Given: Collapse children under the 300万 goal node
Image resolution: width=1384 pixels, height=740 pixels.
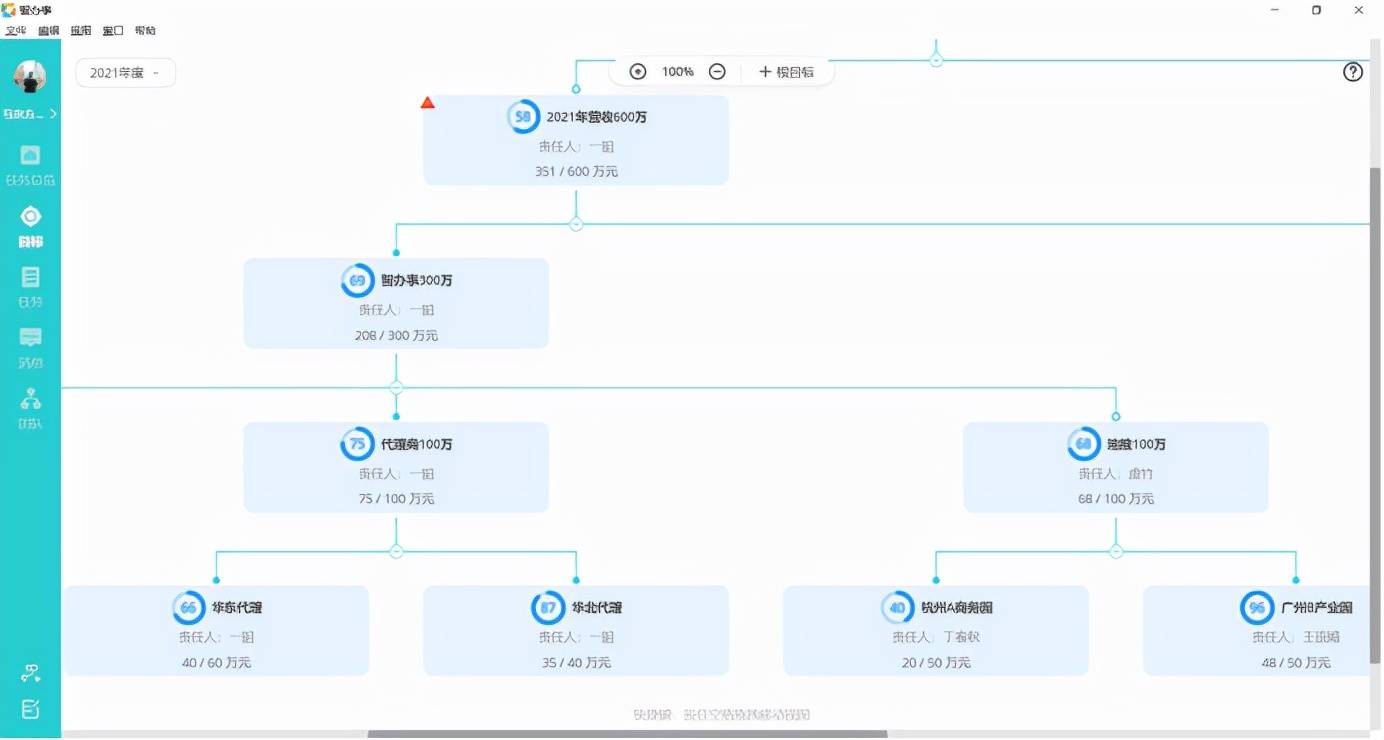Looking at the screenshot, I should click(x=396, y=387).
